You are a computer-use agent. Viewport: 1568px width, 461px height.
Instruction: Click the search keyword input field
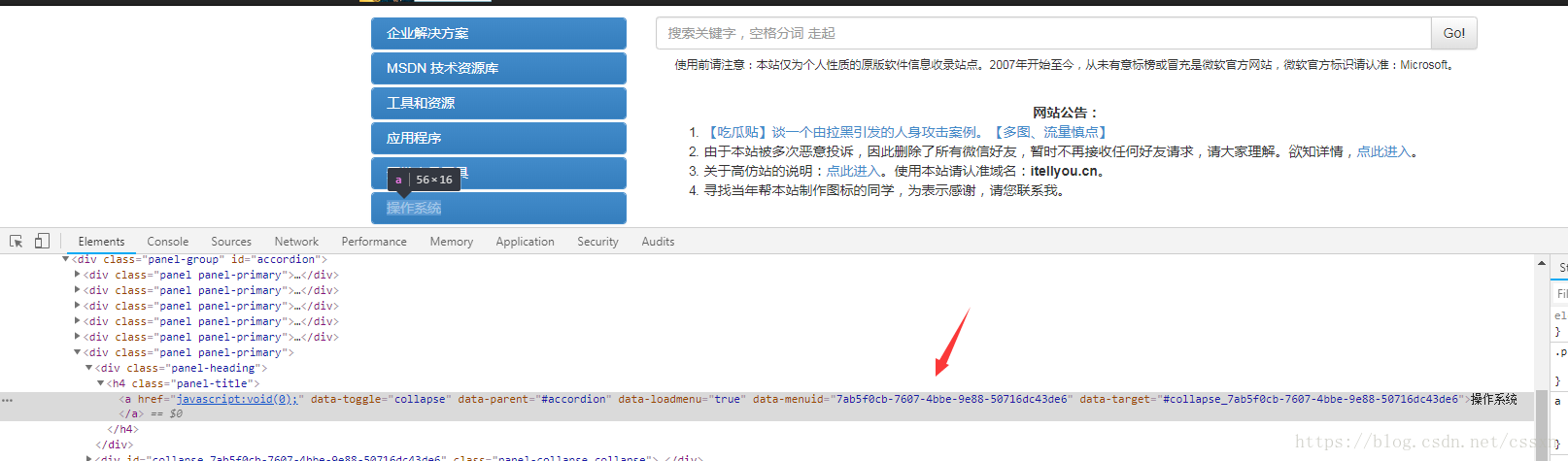click(1043, 33)
